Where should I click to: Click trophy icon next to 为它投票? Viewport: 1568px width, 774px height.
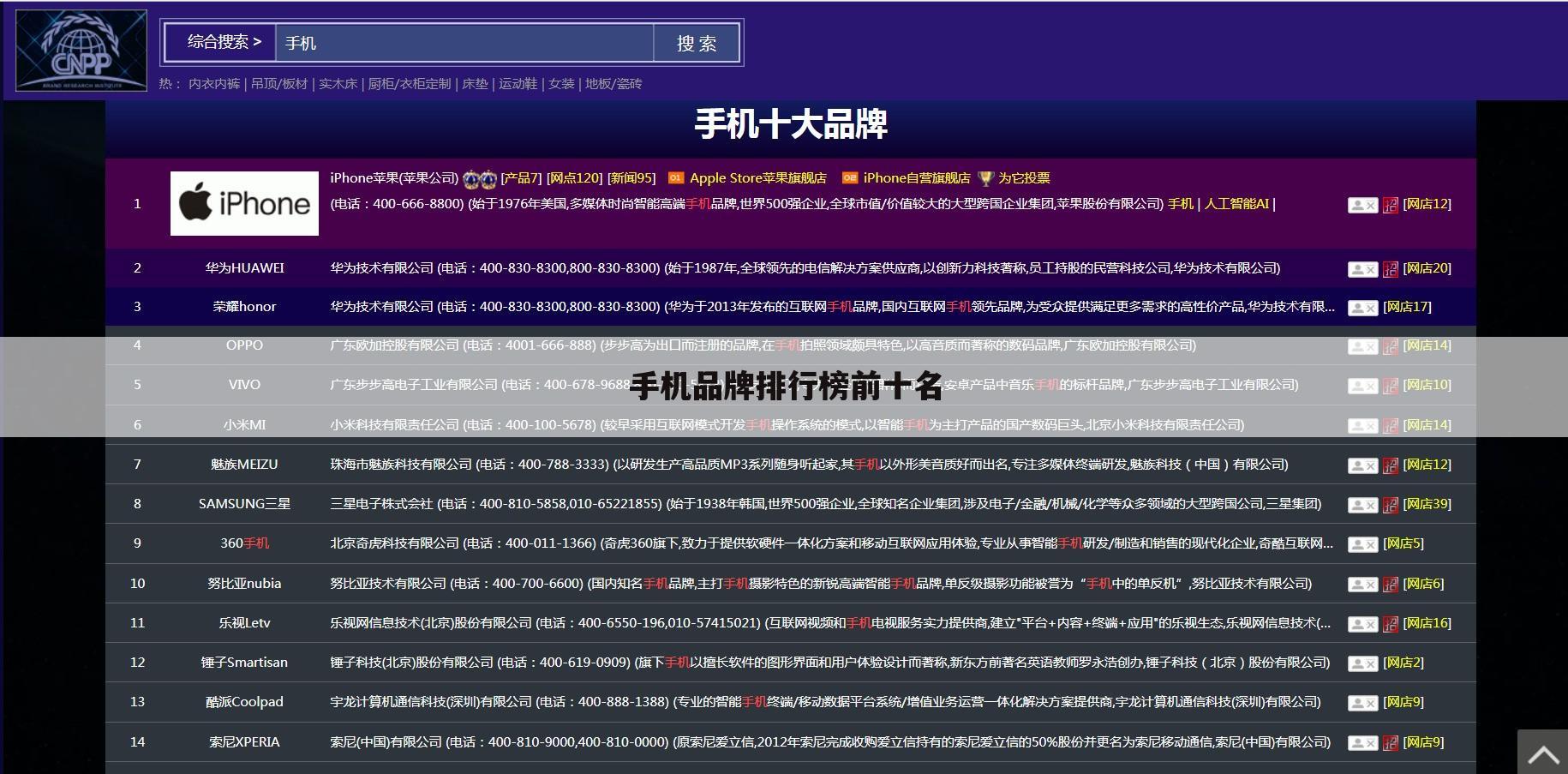pyautogui.click(x=985, y=178)
